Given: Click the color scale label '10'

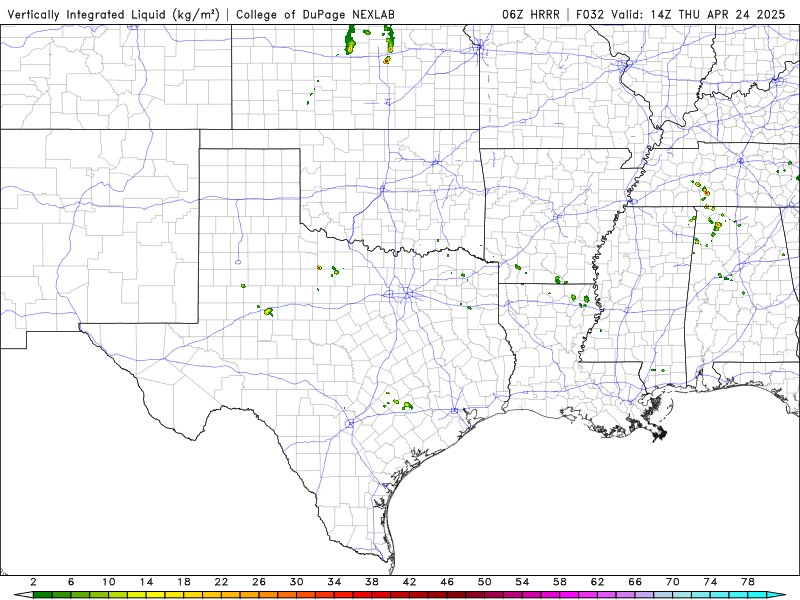Looking at the screenshot, I should coord(109,582).
